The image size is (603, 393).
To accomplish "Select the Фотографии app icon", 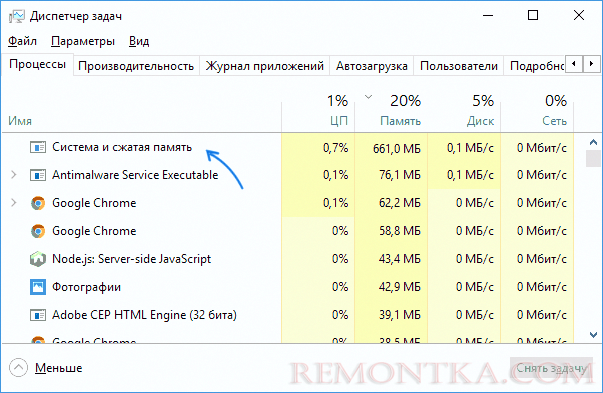I will pos(38,287).
